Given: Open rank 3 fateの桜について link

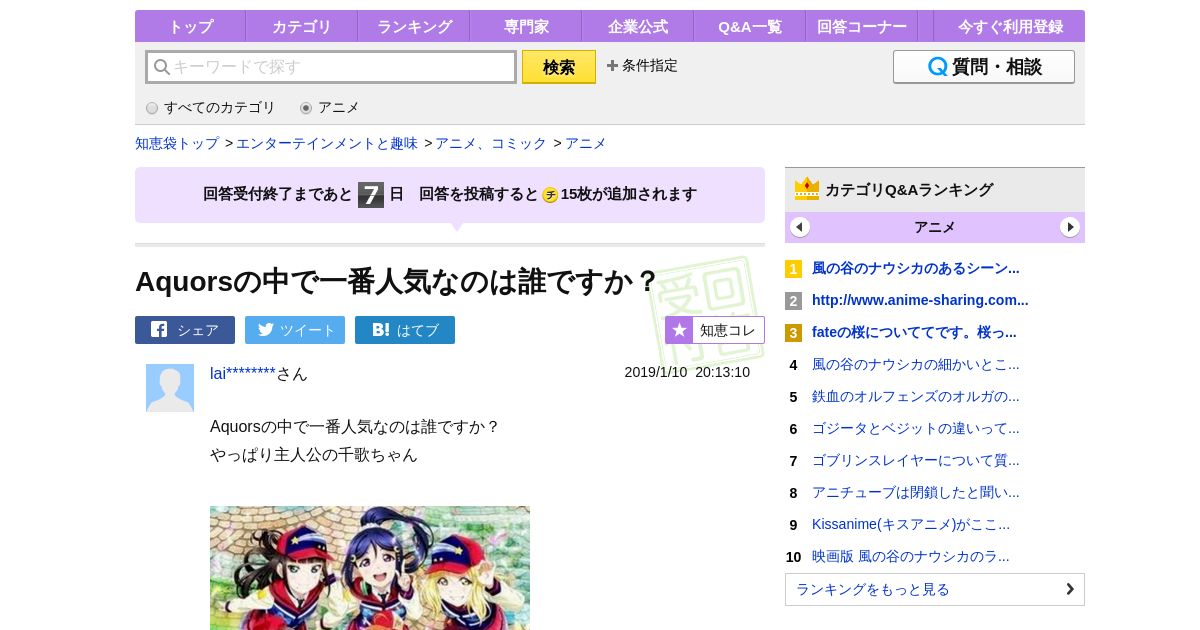Looking at the screenshot, I should pyautogui.click(x=914, y=332).
